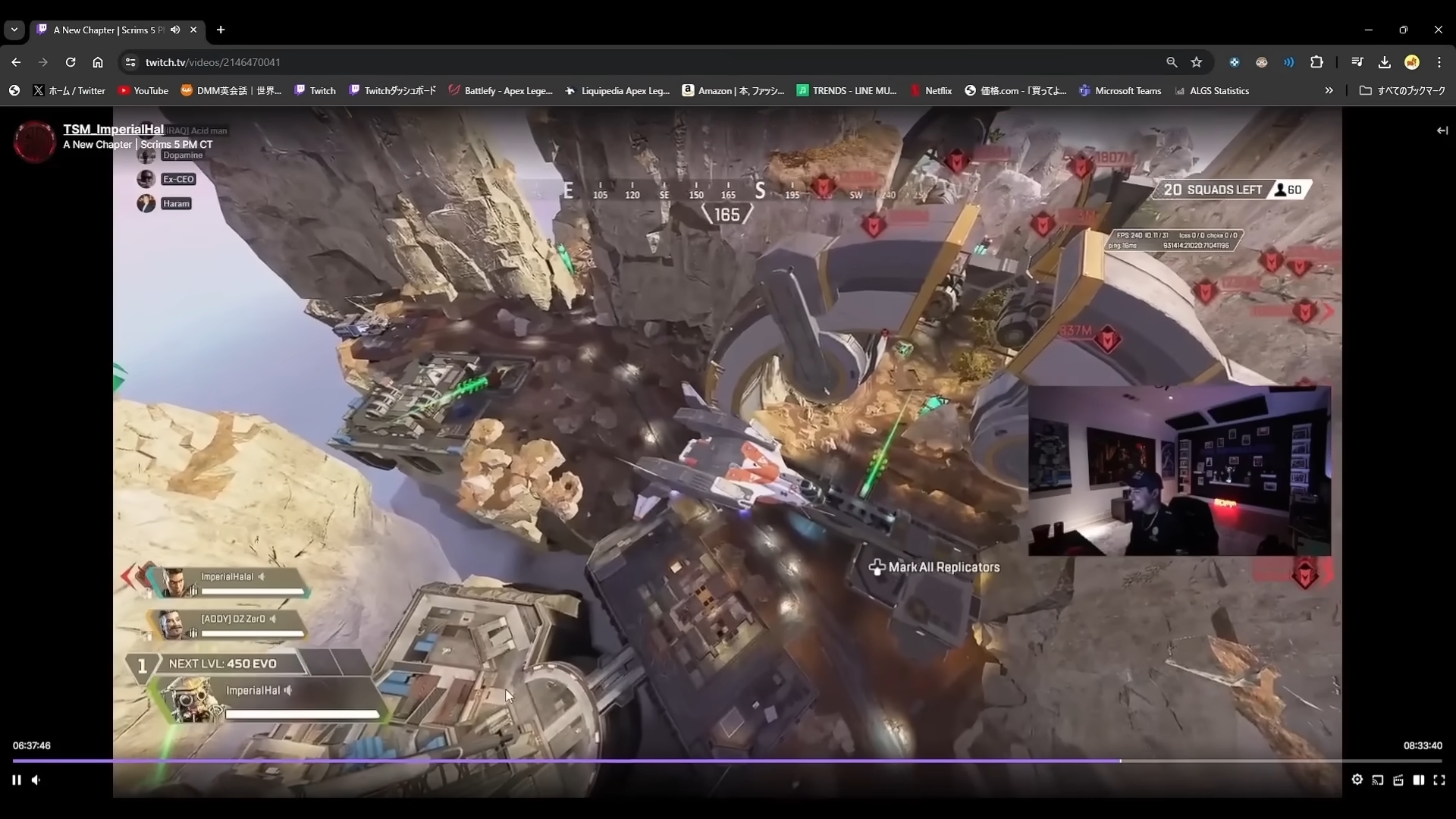Open media control music-note icon
1456x819 pixels.
1357,62
